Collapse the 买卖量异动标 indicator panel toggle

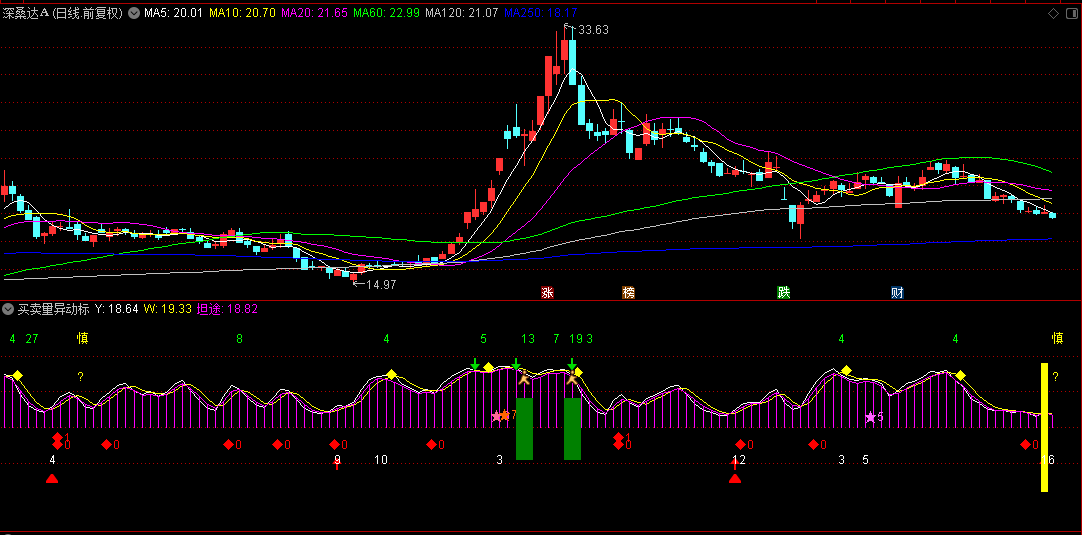[9, 309]
